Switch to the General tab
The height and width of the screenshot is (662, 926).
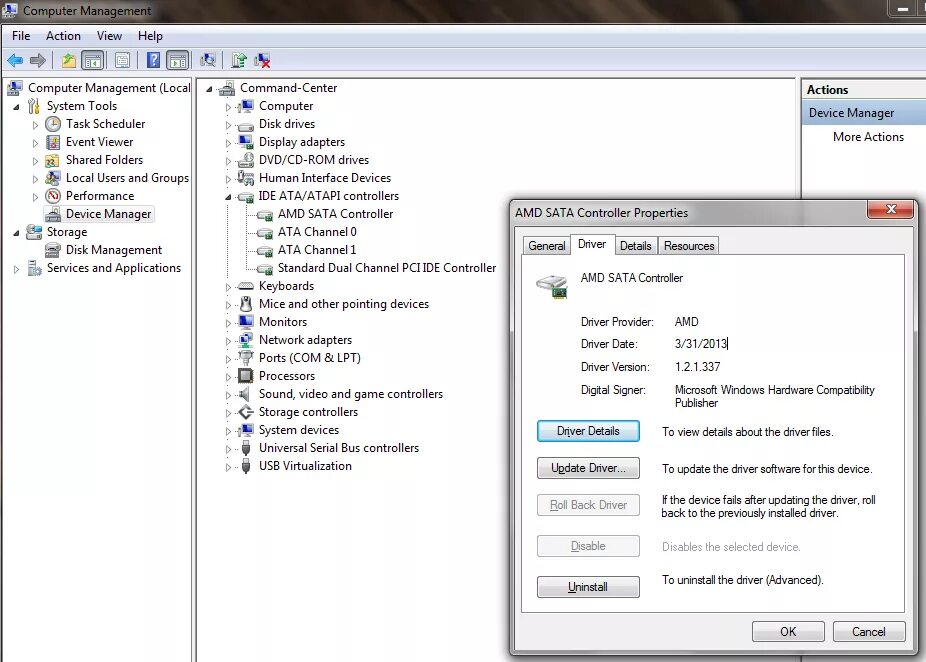pos(547,246)
